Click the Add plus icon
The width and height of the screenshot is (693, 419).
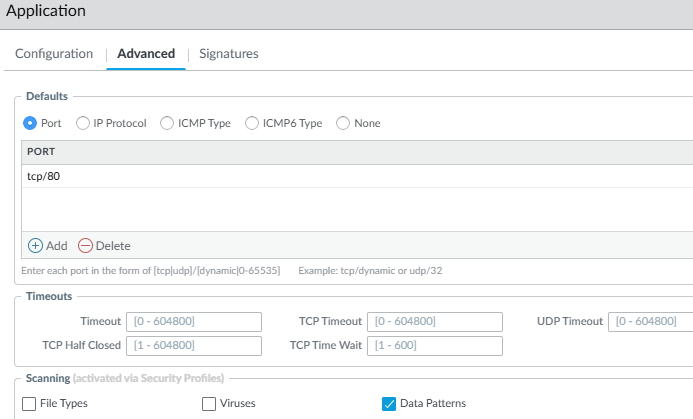point(35,245)
